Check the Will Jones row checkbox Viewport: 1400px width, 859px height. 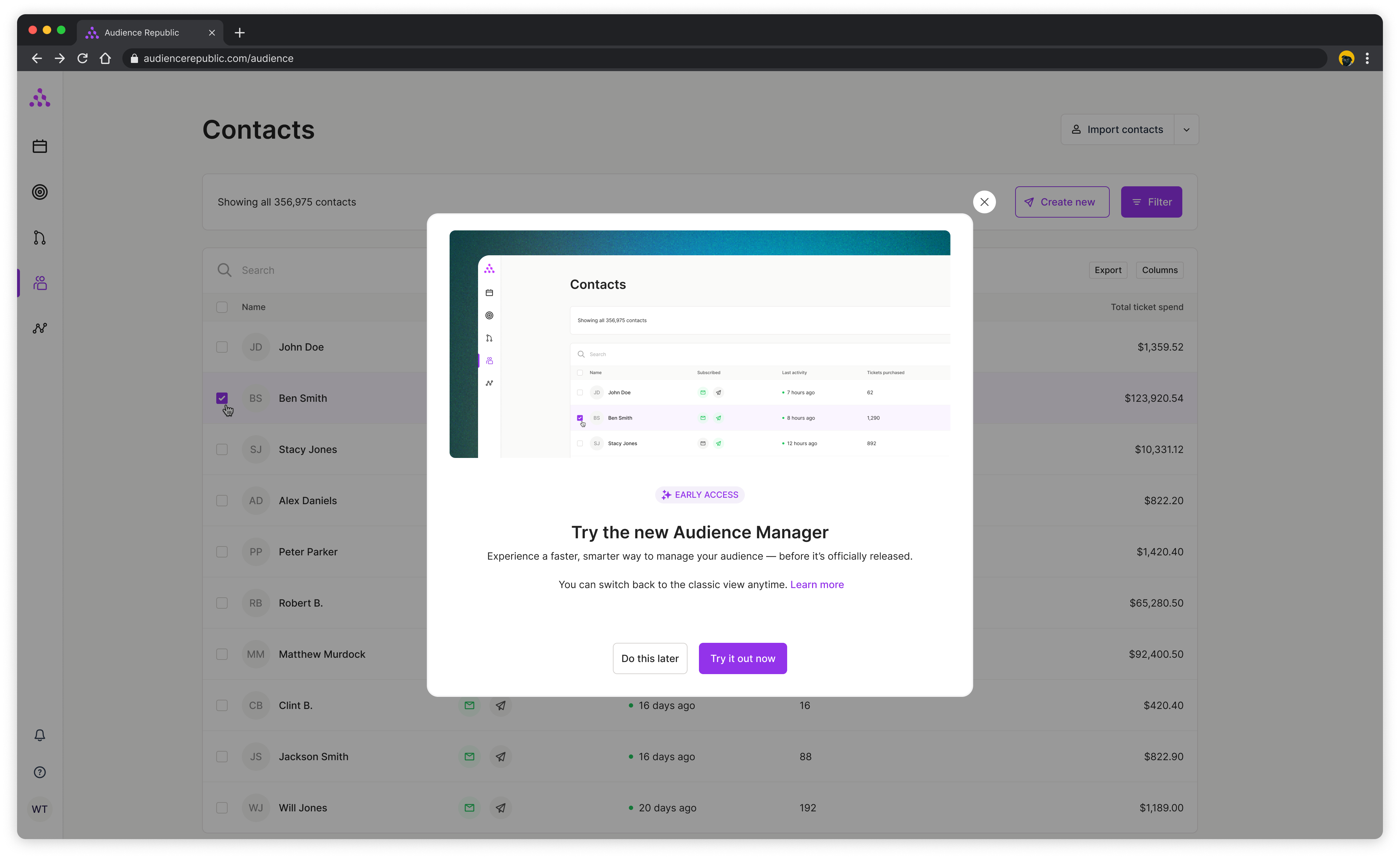click(x=222, y=807)
